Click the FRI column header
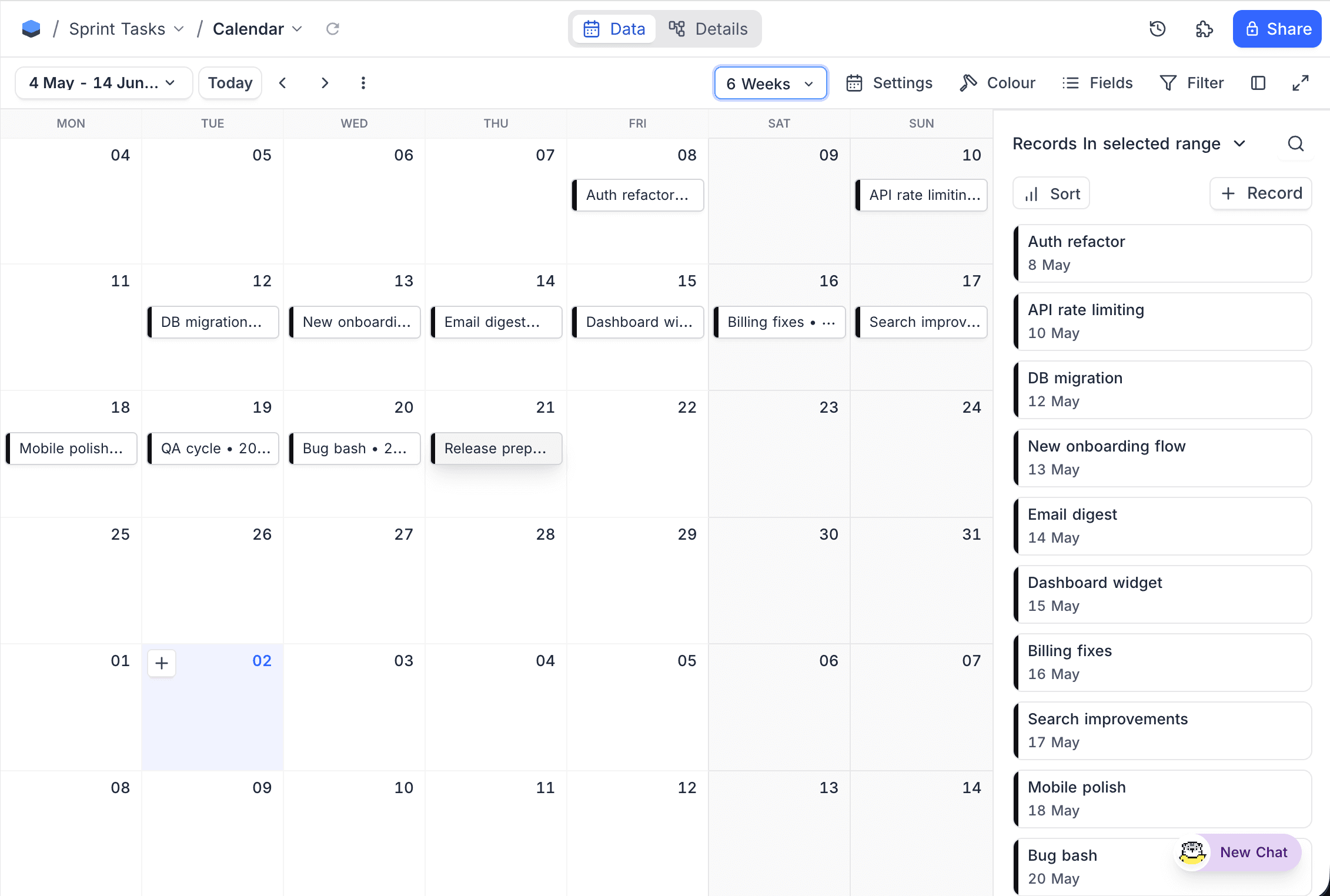 click(637, 123)
